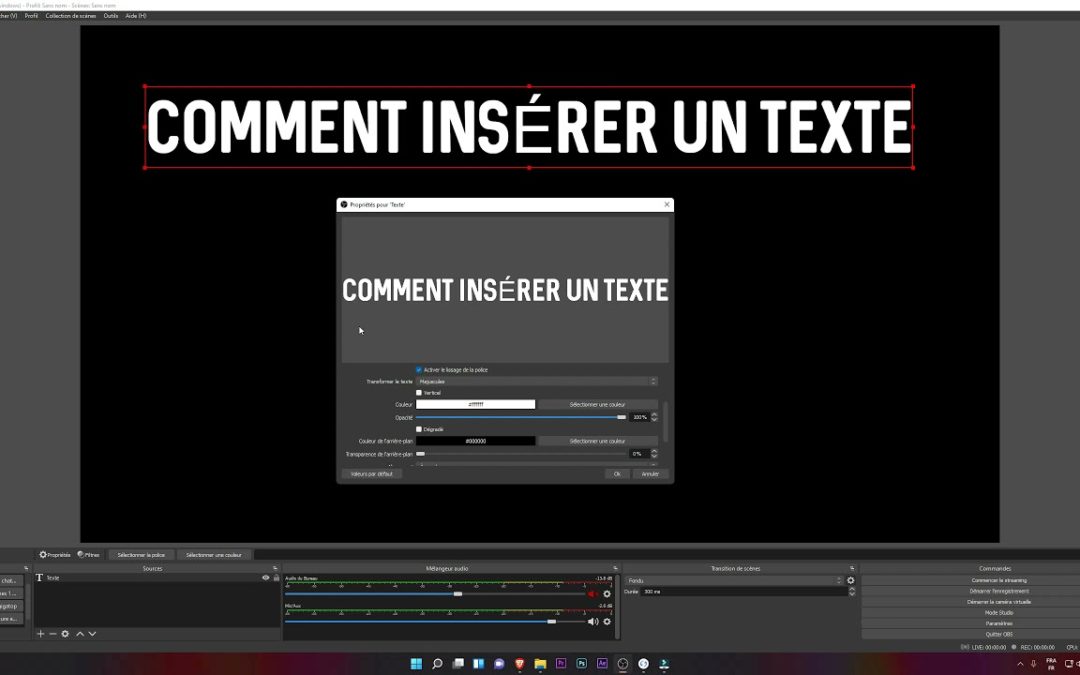
Task: Hide the Texte source with the eye toggle
Action: click(x=265, y=577)
